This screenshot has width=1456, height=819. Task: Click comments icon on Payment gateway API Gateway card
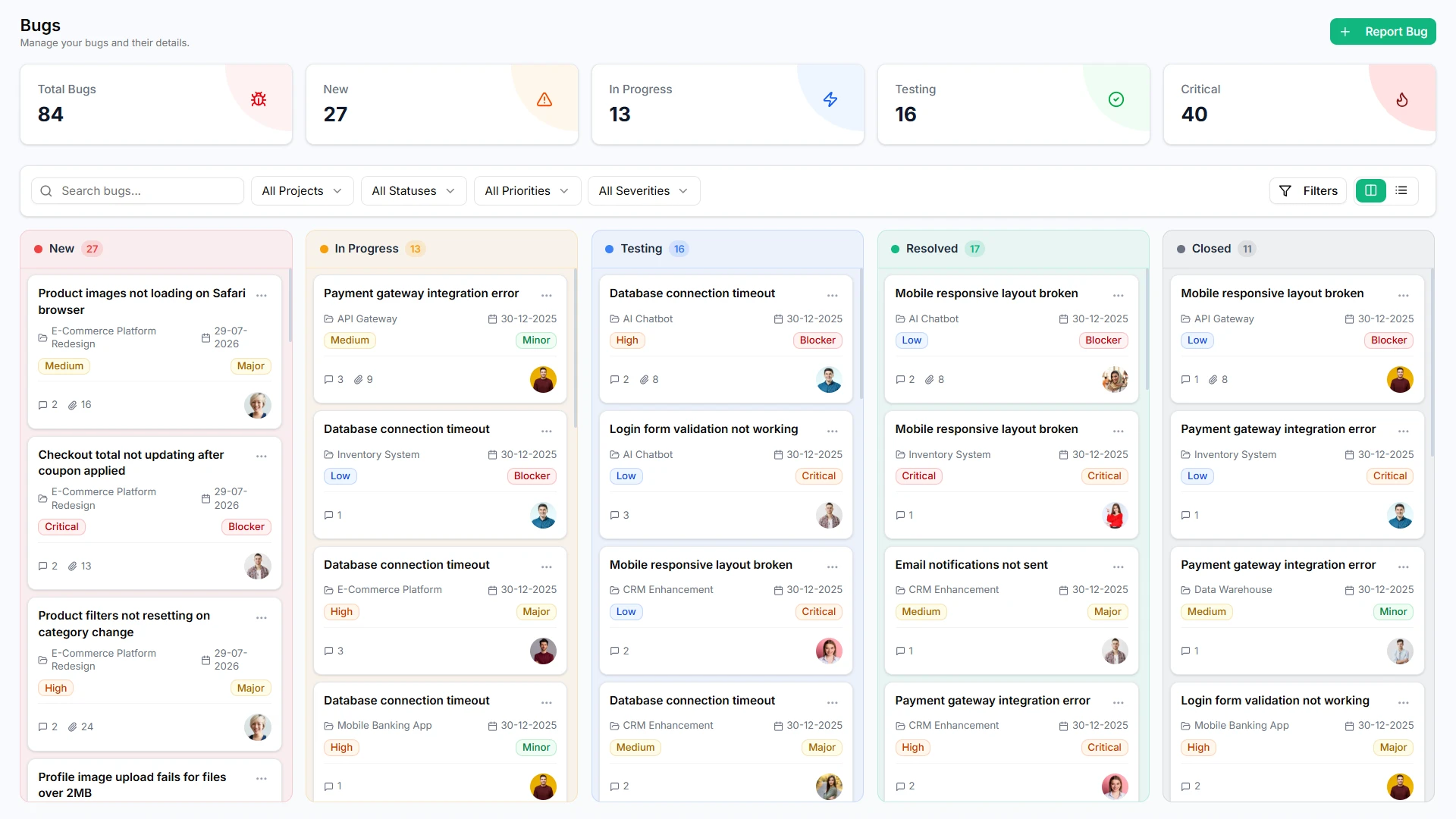coord(329,380)
